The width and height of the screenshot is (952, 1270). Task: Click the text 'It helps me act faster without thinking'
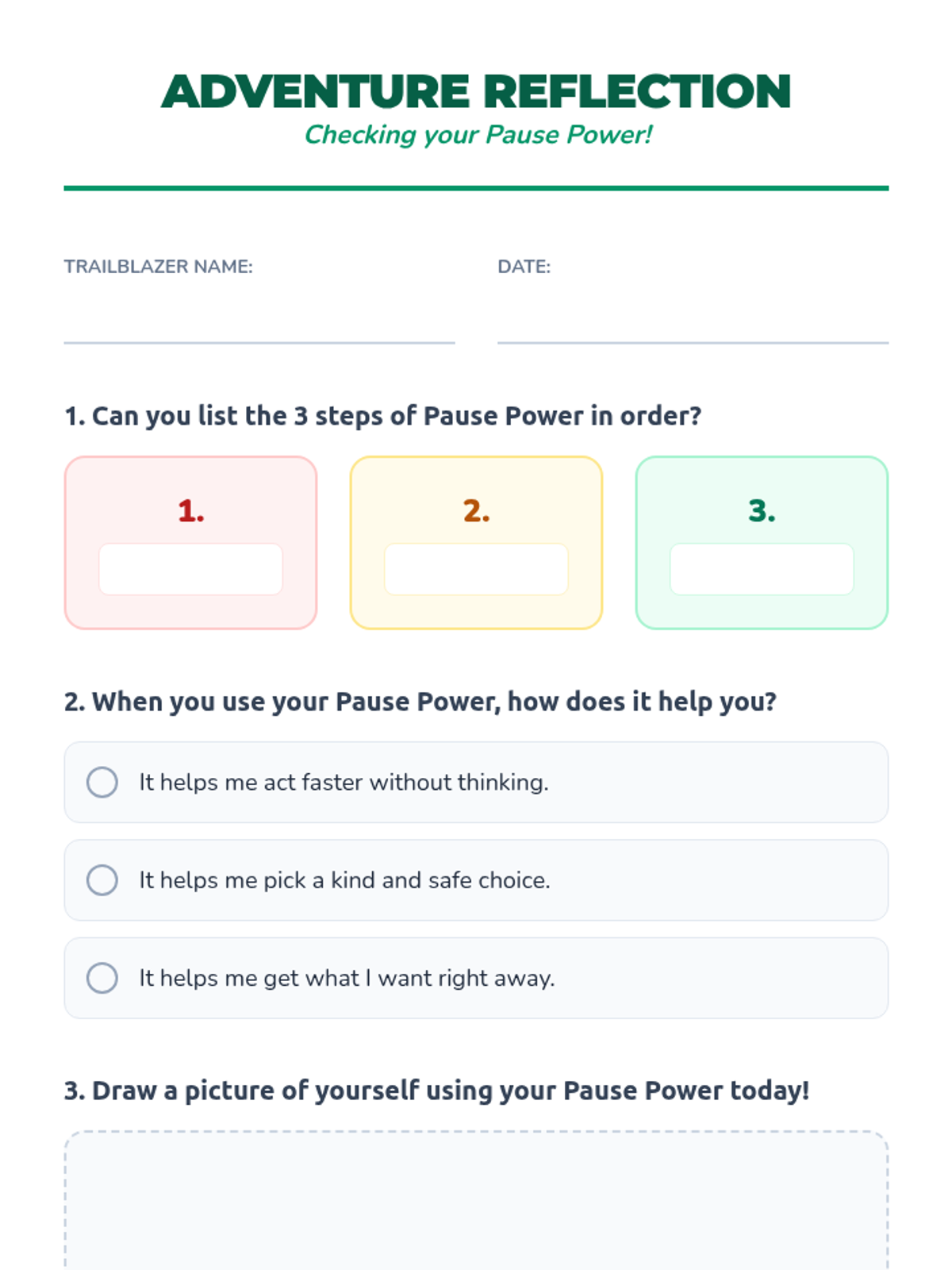coord(344,783)
